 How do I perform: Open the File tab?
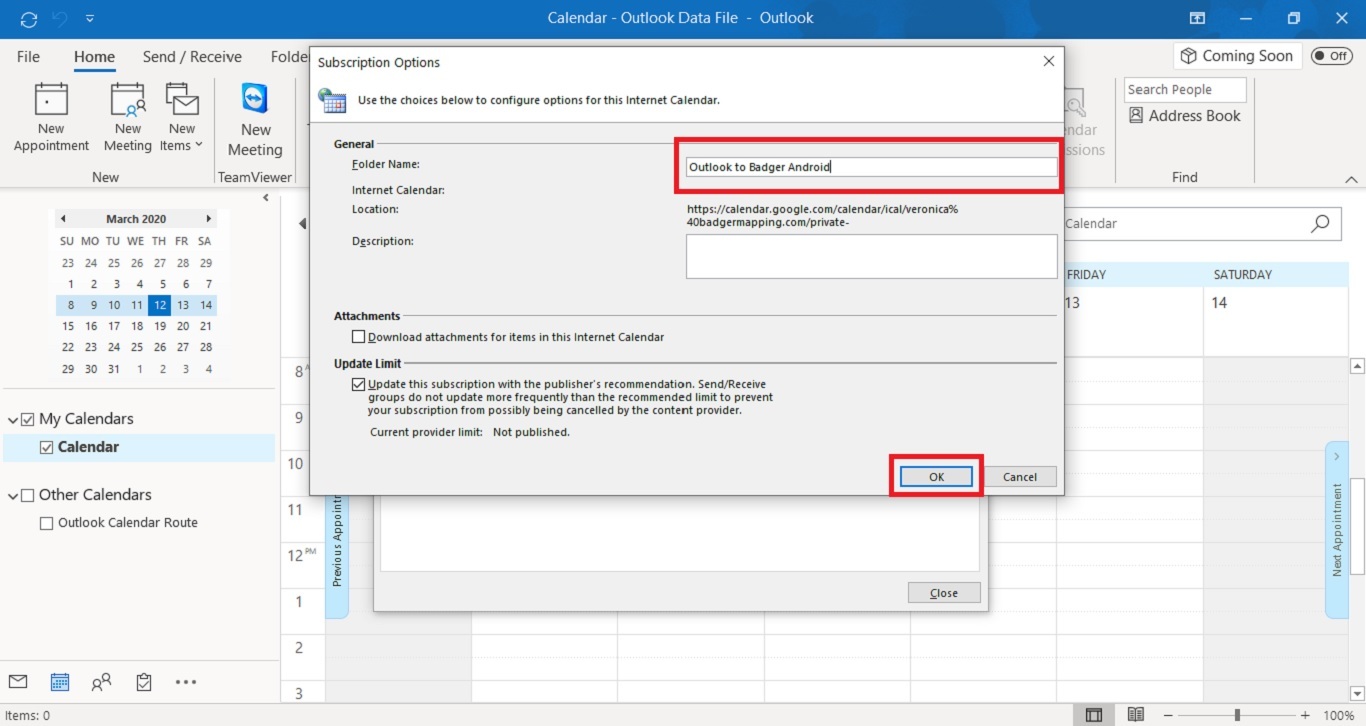(28, 57)
